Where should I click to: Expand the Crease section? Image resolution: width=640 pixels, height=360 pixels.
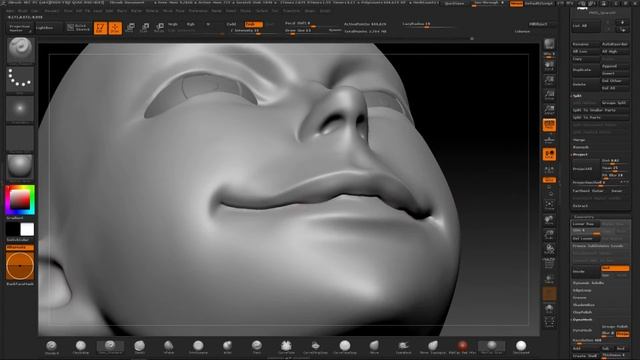click(x=580, y=298)
